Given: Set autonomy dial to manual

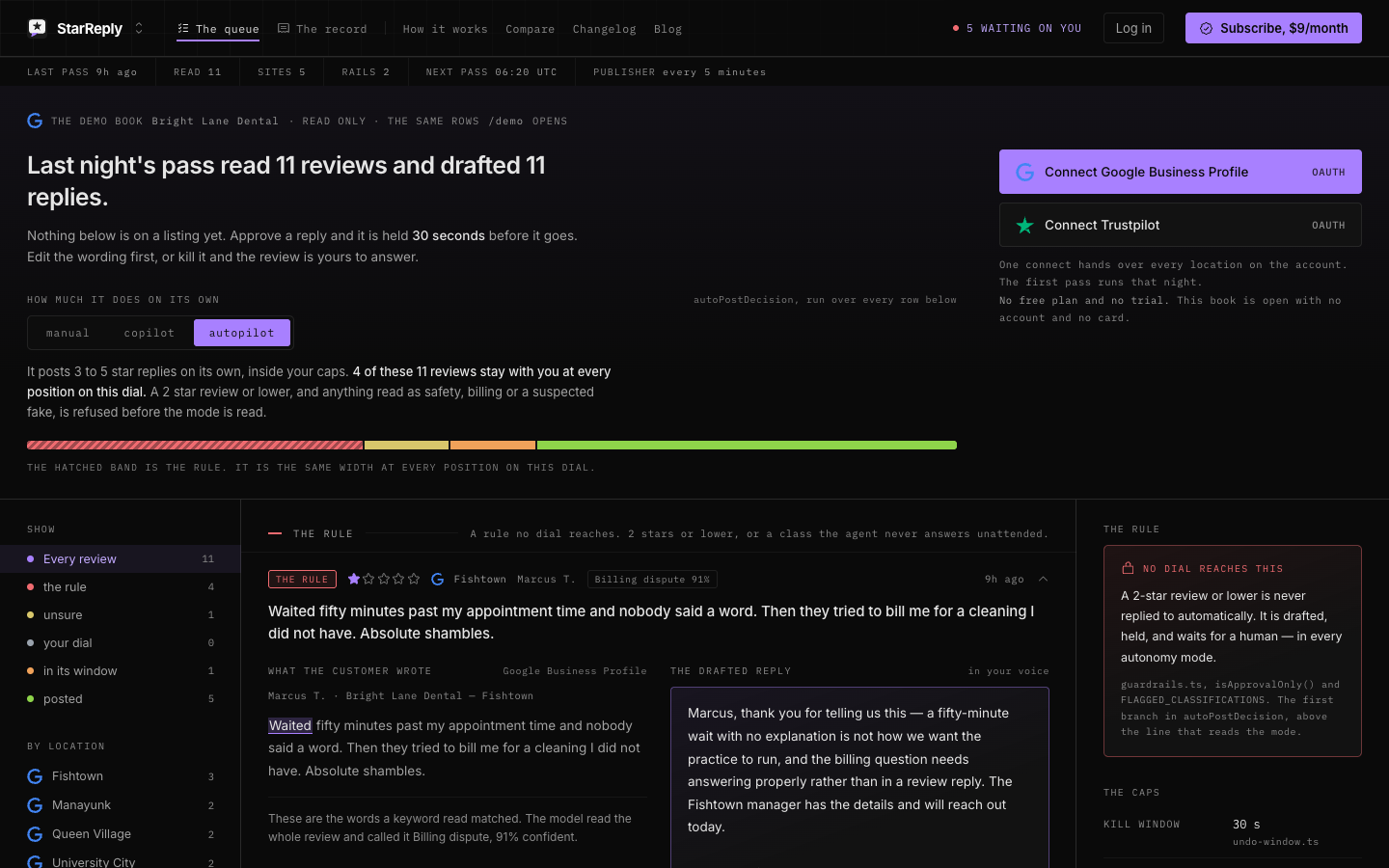Looking at the screenshot, I should pos(68,333).
